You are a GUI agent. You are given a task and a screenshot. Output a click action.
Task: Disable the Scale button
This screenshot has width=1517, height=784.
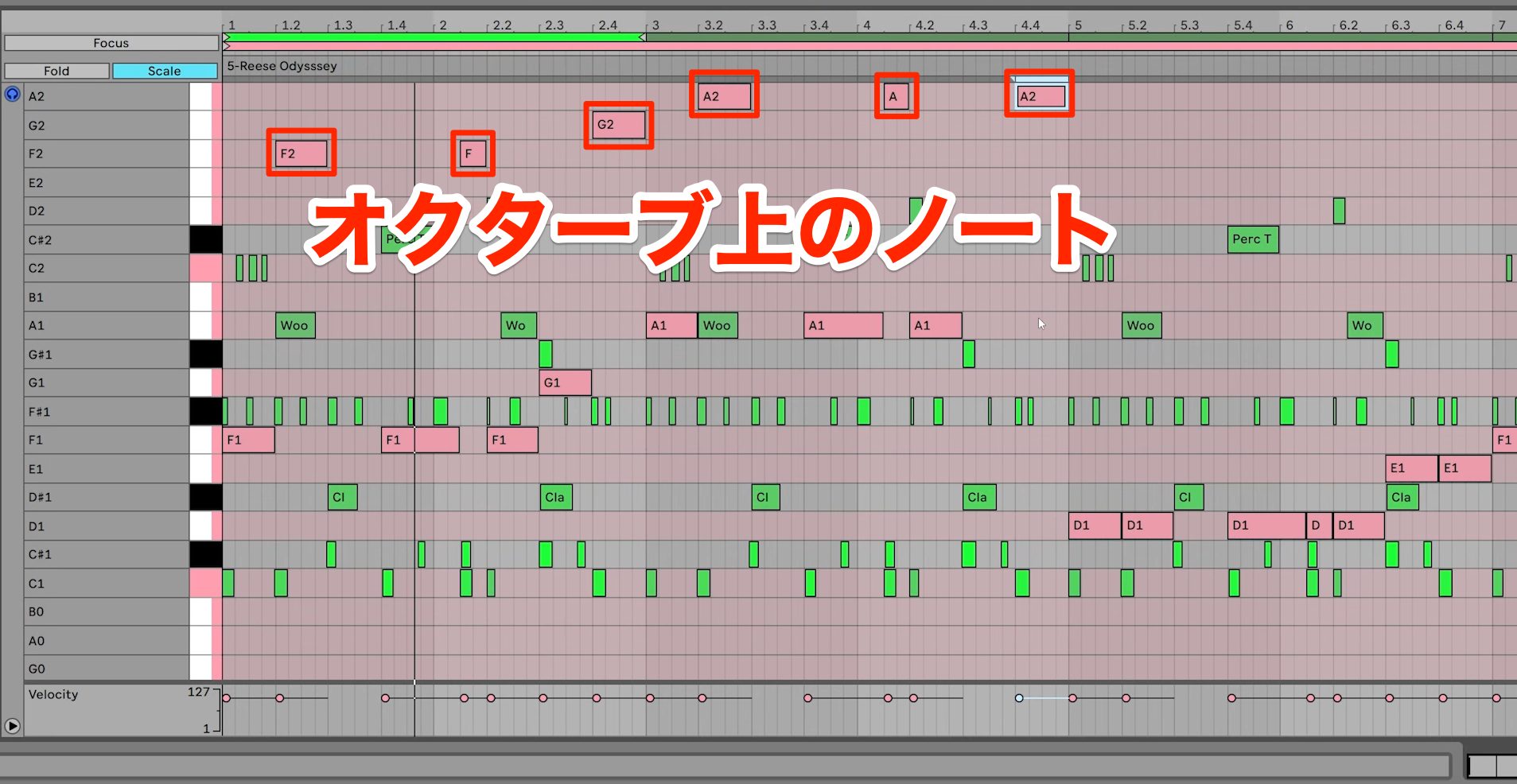pos(165,71)
